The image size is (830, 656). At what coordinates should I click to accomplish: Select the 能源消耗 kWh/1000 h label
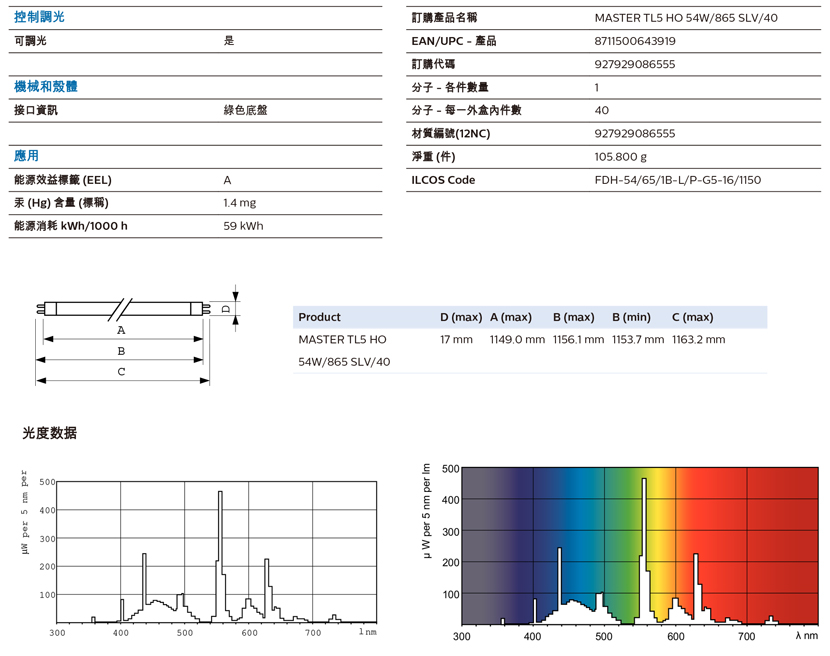[x=70, y=226]
